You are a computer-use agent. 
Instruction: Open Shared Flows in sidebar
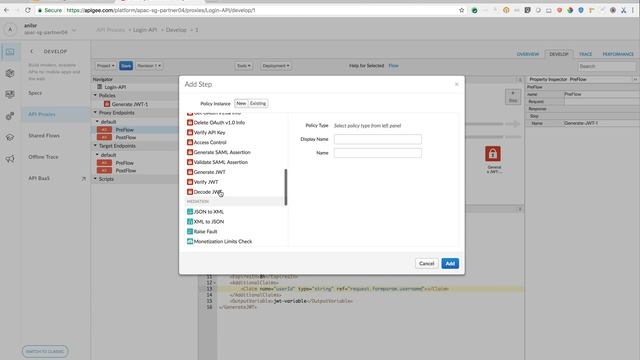[44, 136]
